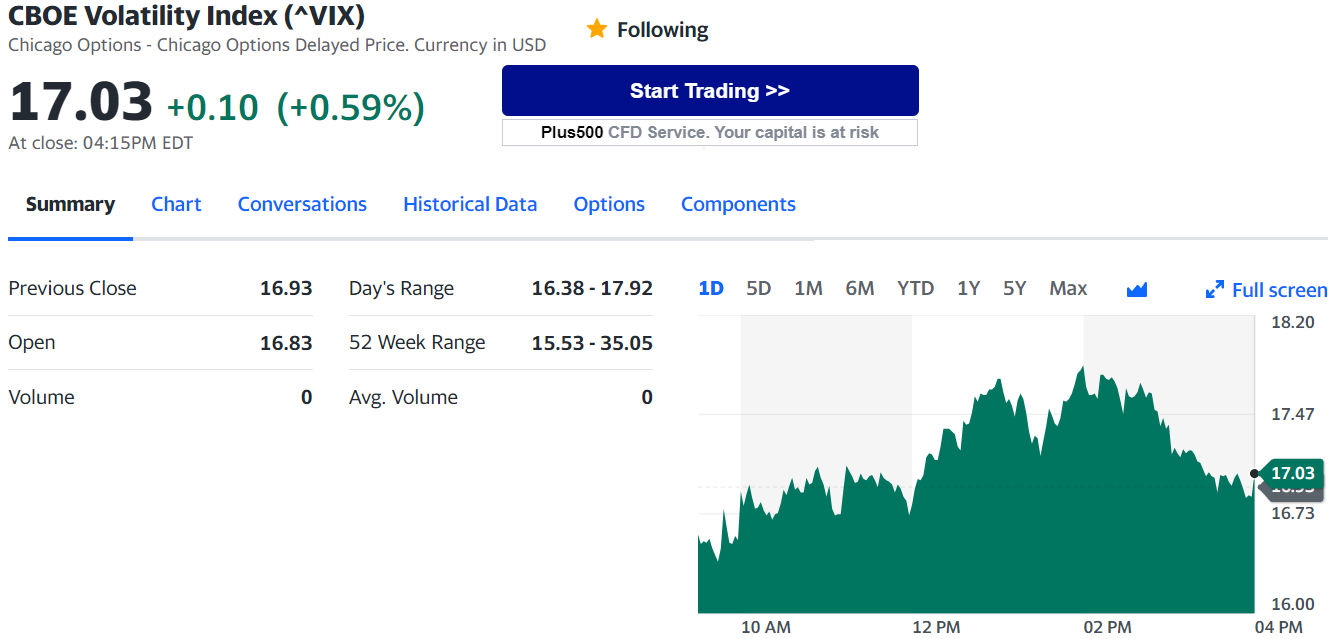Image resolution: width=1328 pixels, height=639 pixels.
Task: Select the 1Y chart range
Action: [968, 288]
